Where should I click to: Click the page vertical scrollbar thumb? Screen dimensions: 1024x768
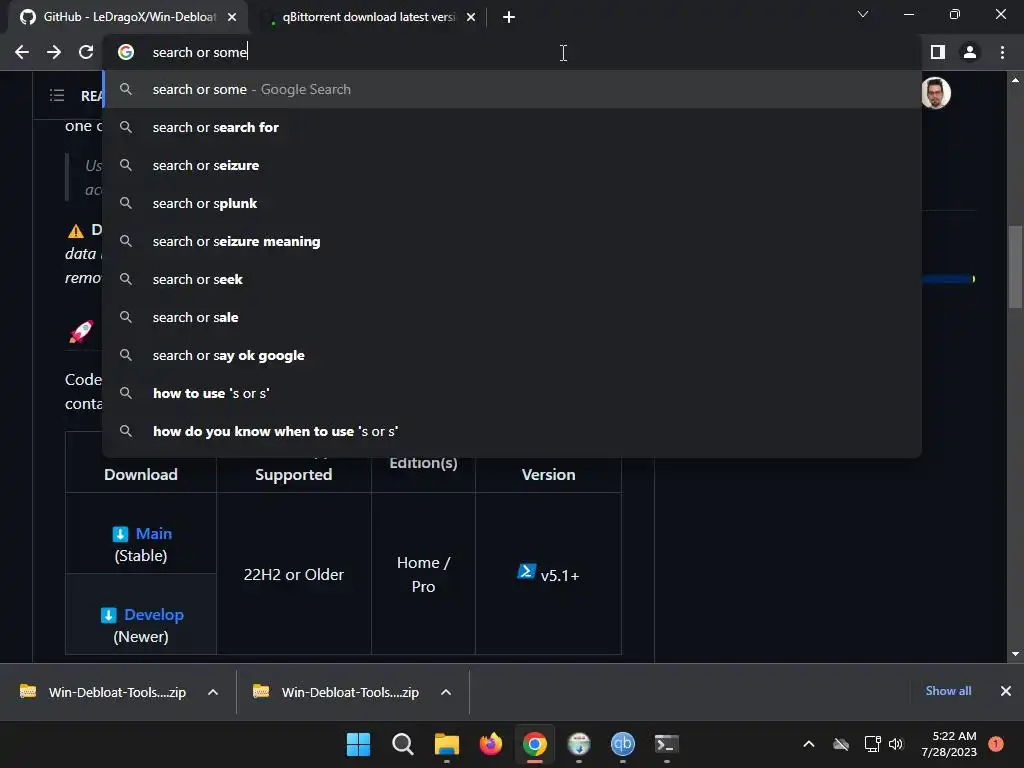(1015, 267)
